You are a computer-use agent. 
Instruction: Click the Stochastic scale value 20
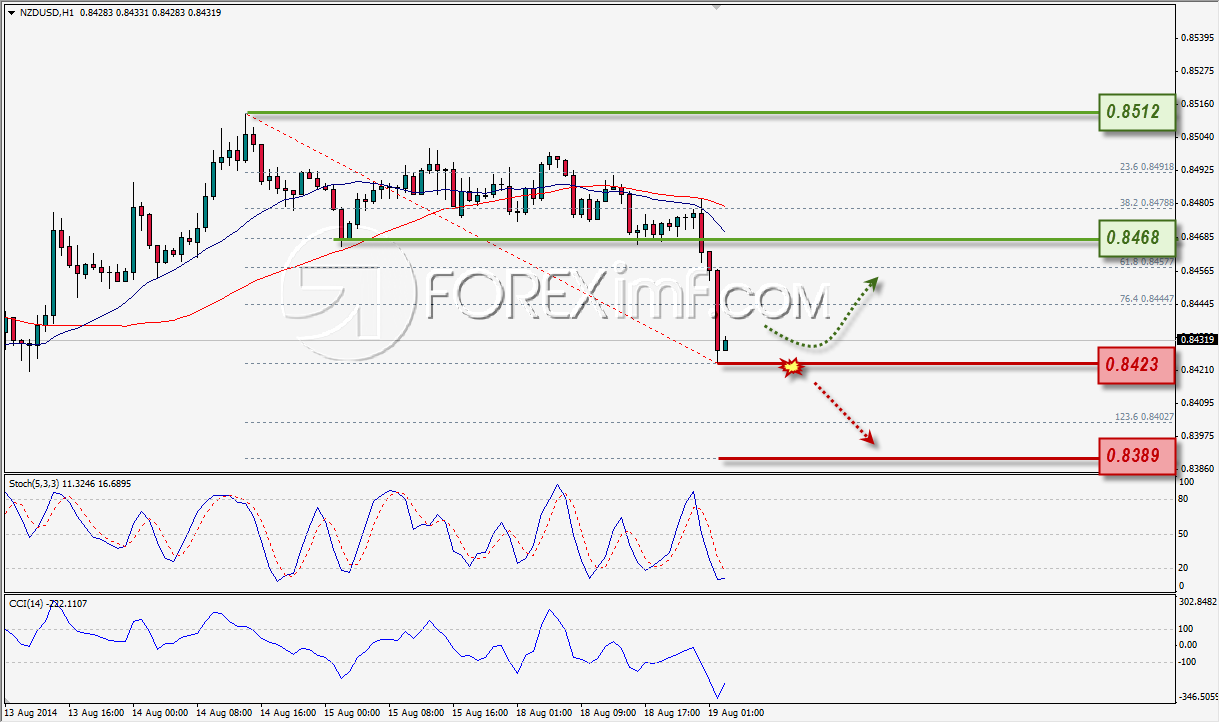coord(1184,568)
